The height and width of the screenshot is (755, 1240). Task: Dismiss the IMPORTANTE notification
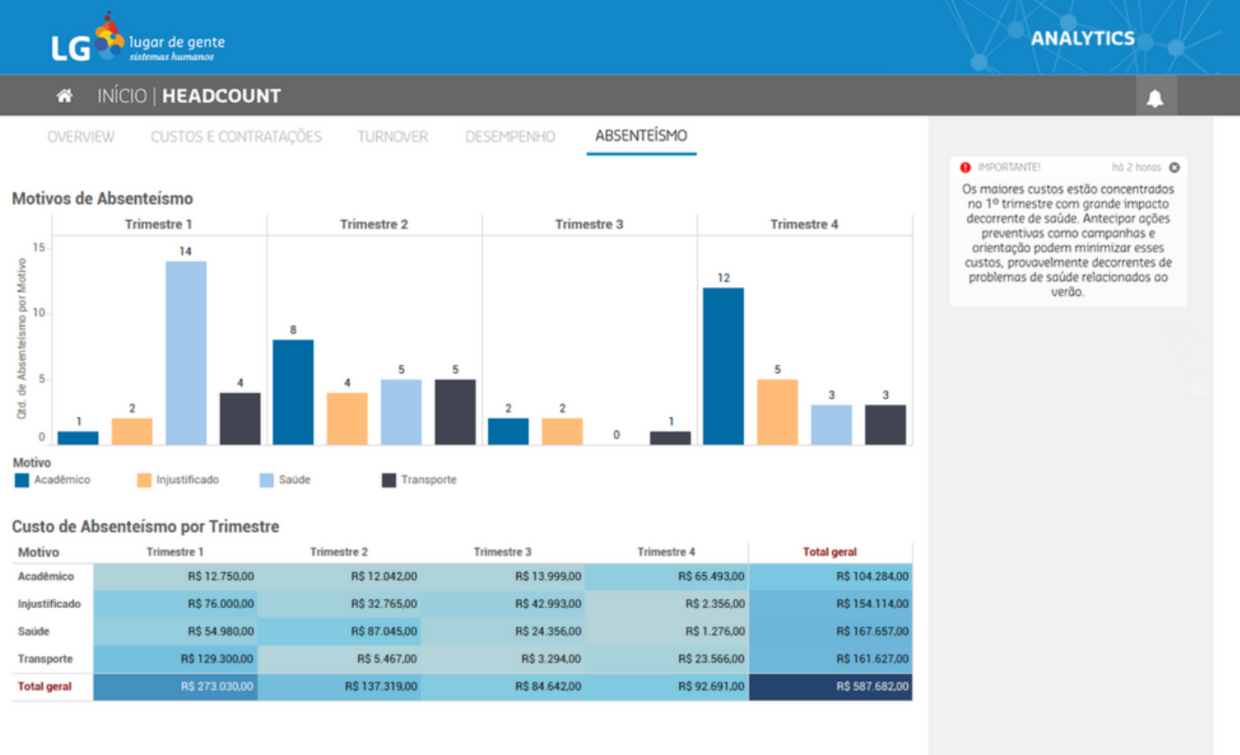click(1175, 167)
